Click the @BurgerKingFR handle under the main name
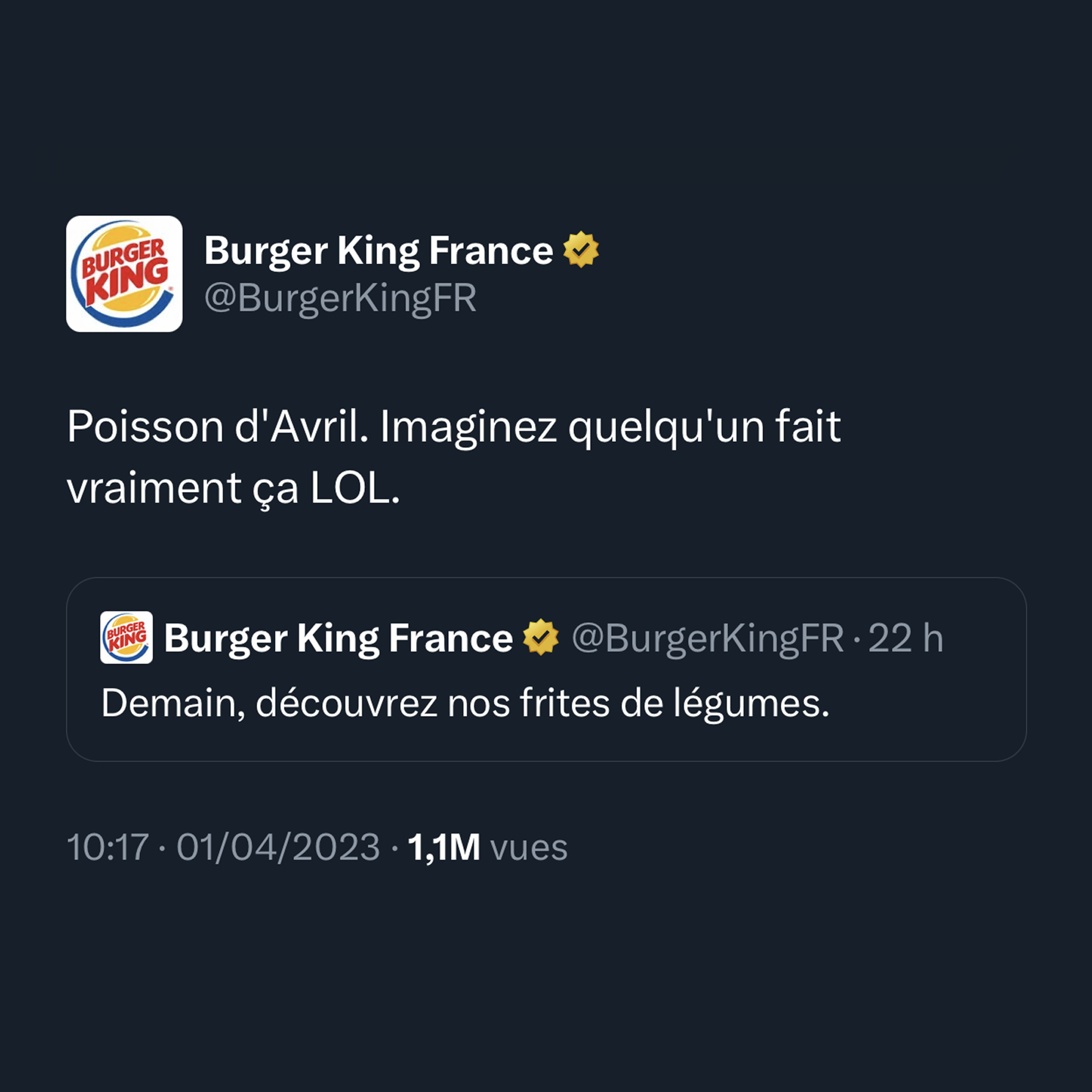Viewport: 1092px width, 1092px height. tap(340, 298)
